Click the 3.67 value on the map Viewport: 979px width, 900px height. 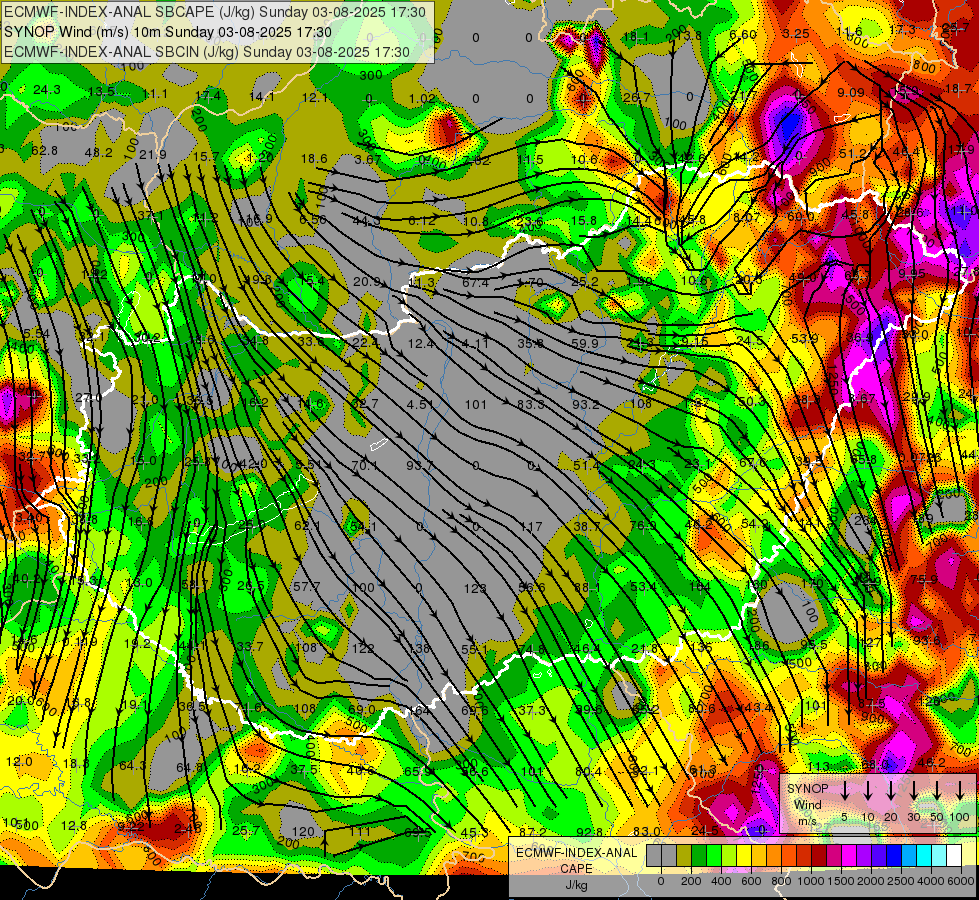click(367, 159)
